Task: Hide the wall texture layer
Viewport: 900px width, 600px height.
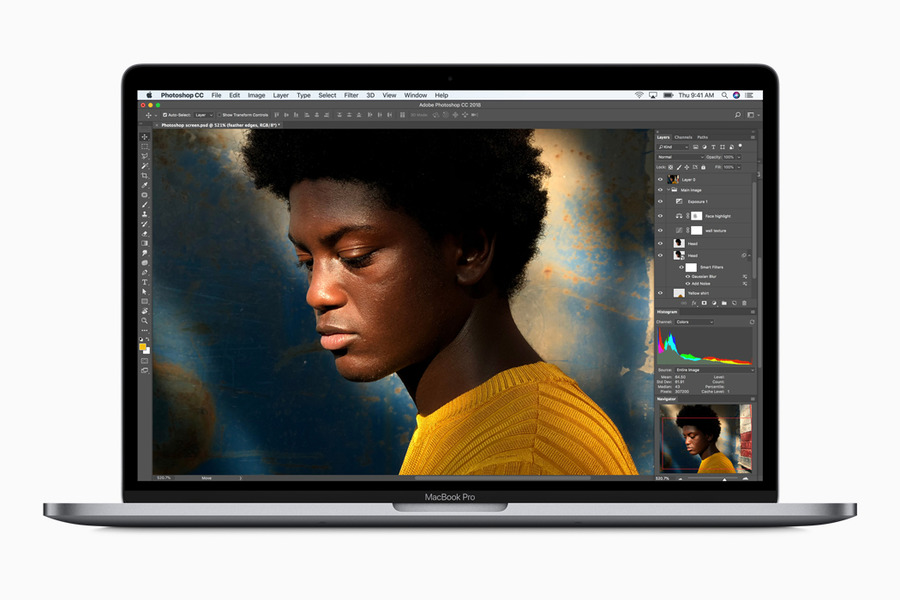Action: click(x=660, y=230)
